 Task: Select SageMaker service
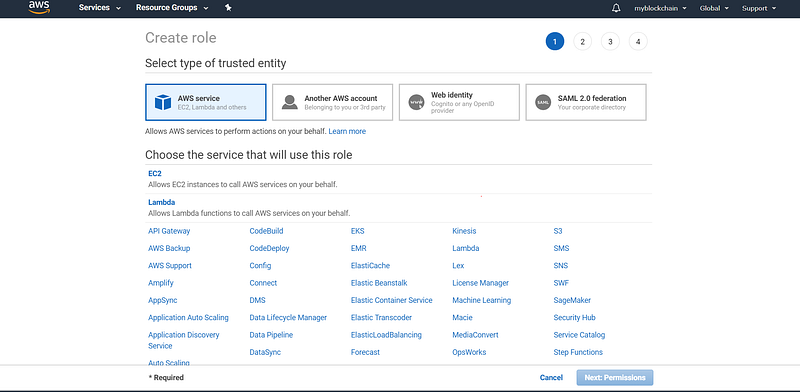tap(572, 300)
